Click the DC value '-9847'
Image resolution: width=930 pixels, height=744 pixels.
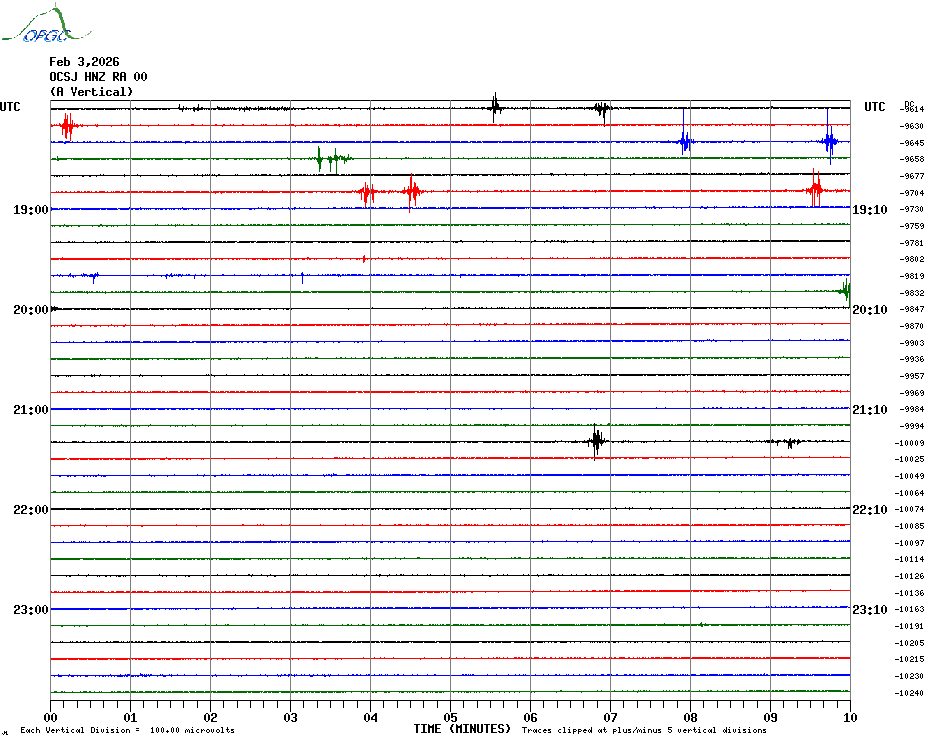[x=912, y=310]
